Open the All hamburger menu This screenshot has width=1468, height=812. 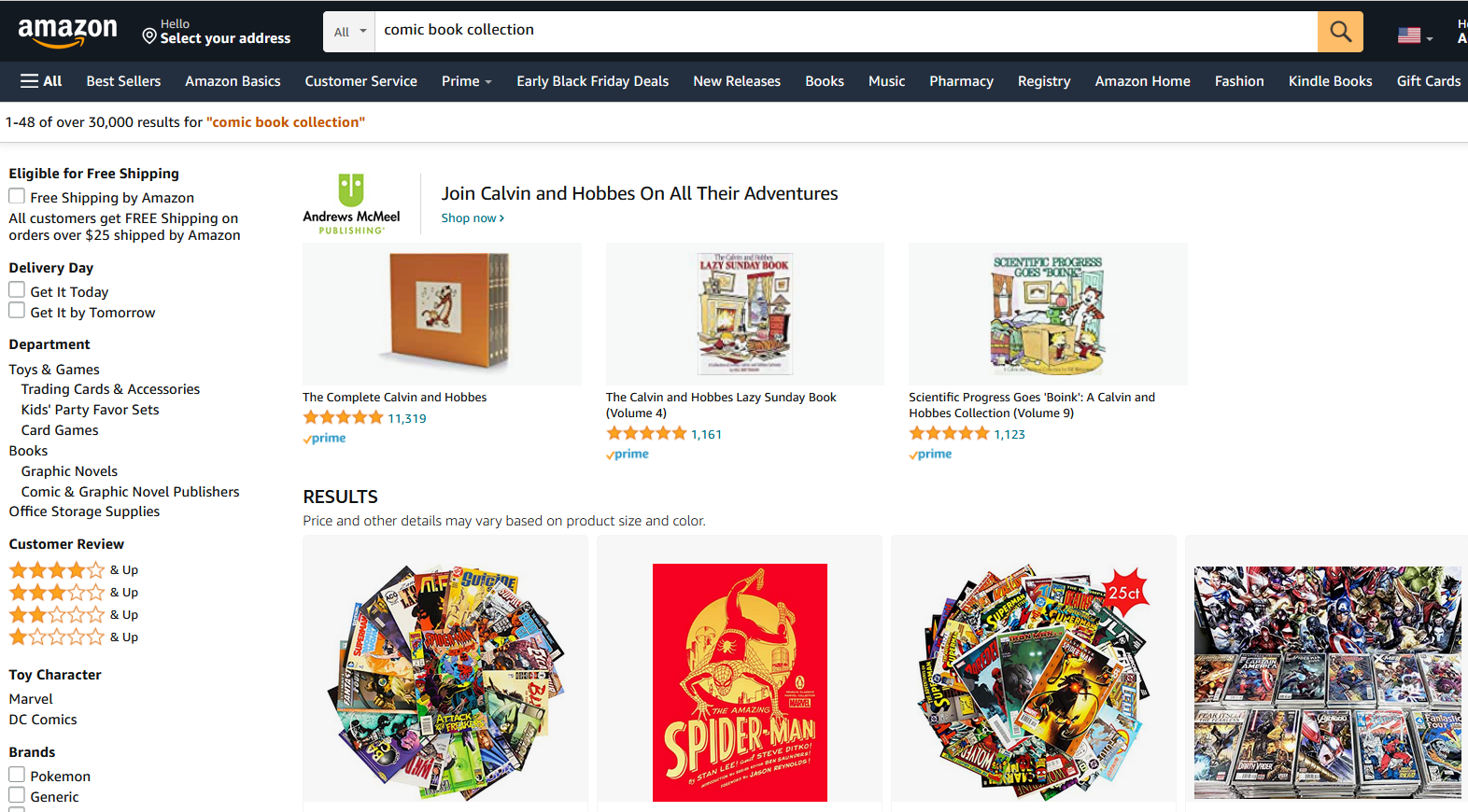(41, 81)
